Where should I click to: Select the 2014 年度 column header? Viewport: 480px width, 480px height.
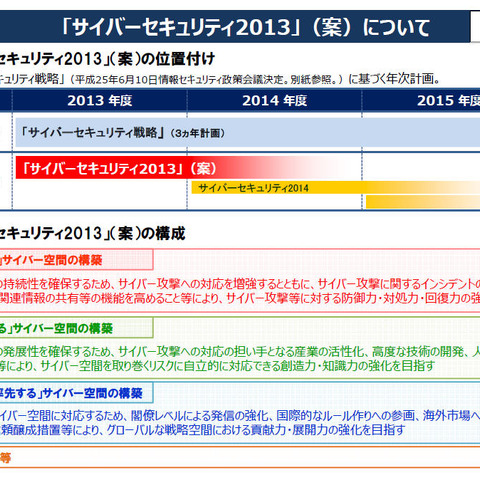pyautogui.click(x=274, y=101)
